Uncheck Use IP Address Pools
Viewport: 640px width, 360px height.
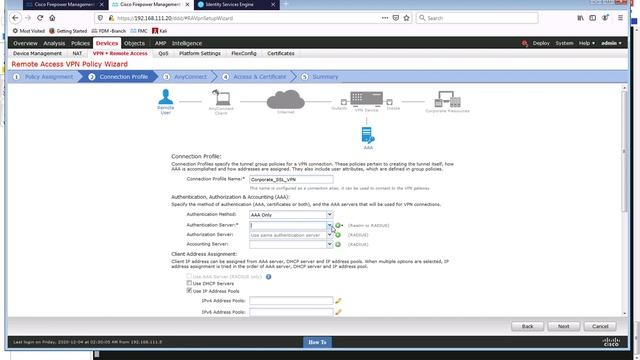pyautogui.click(x=189, y=291)
